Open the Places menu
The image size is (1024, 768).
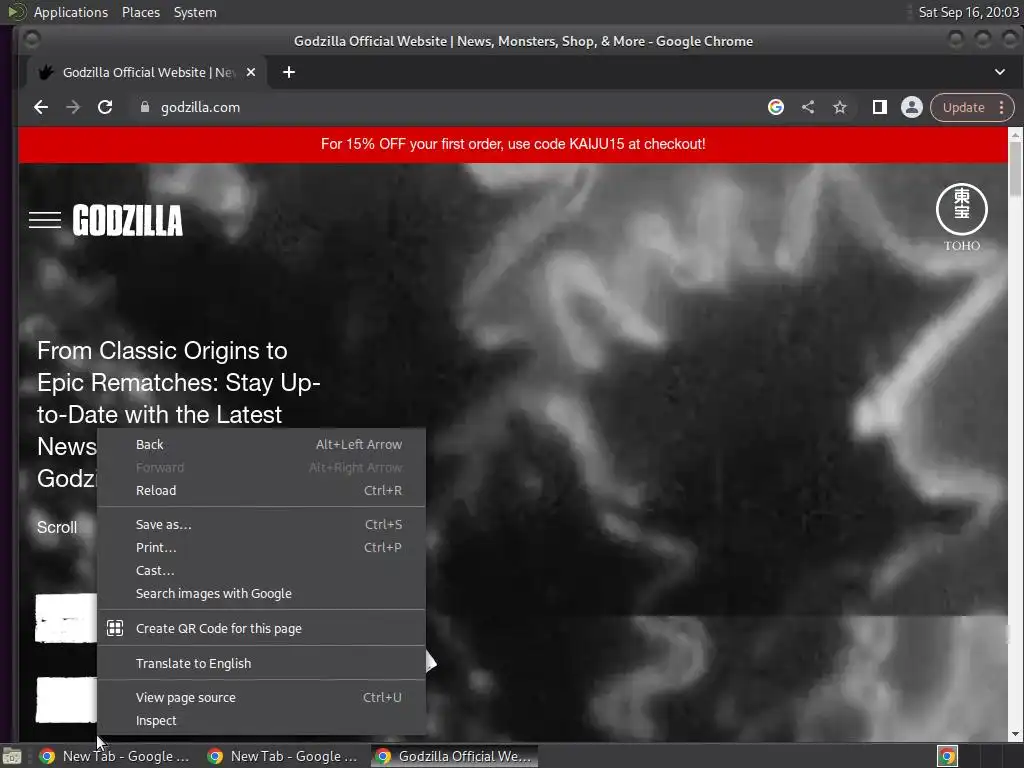141,12
